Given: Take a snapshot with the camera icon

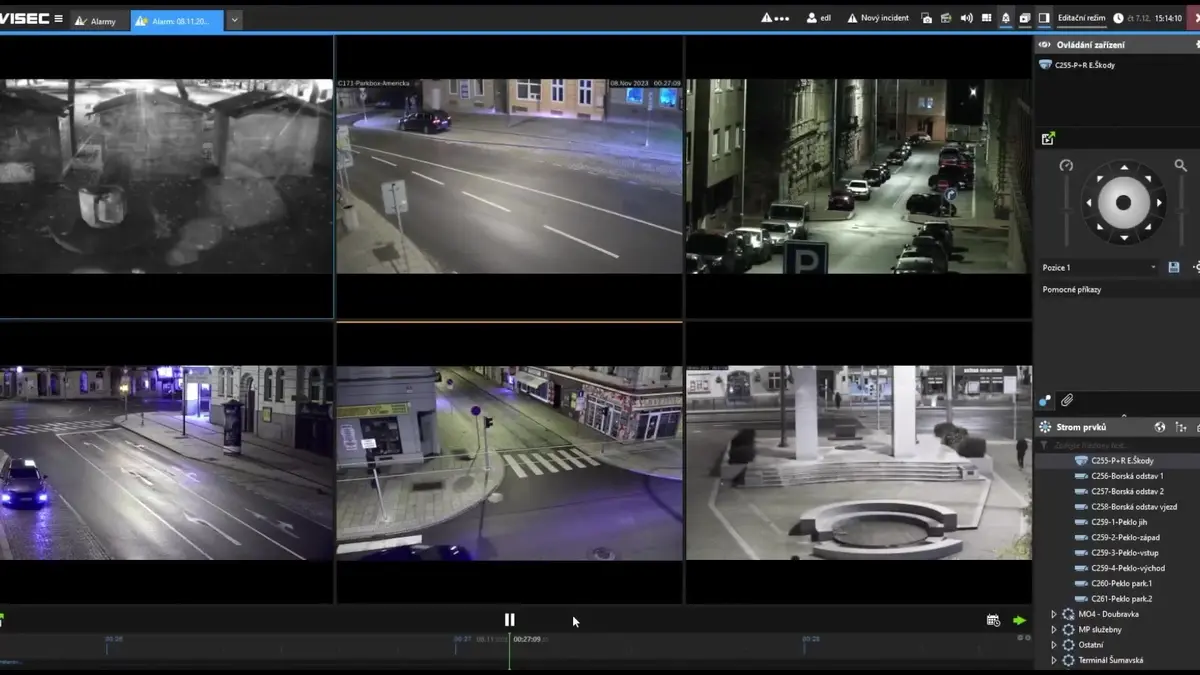Looking at the screenshot, I should (x=927, y=18).
